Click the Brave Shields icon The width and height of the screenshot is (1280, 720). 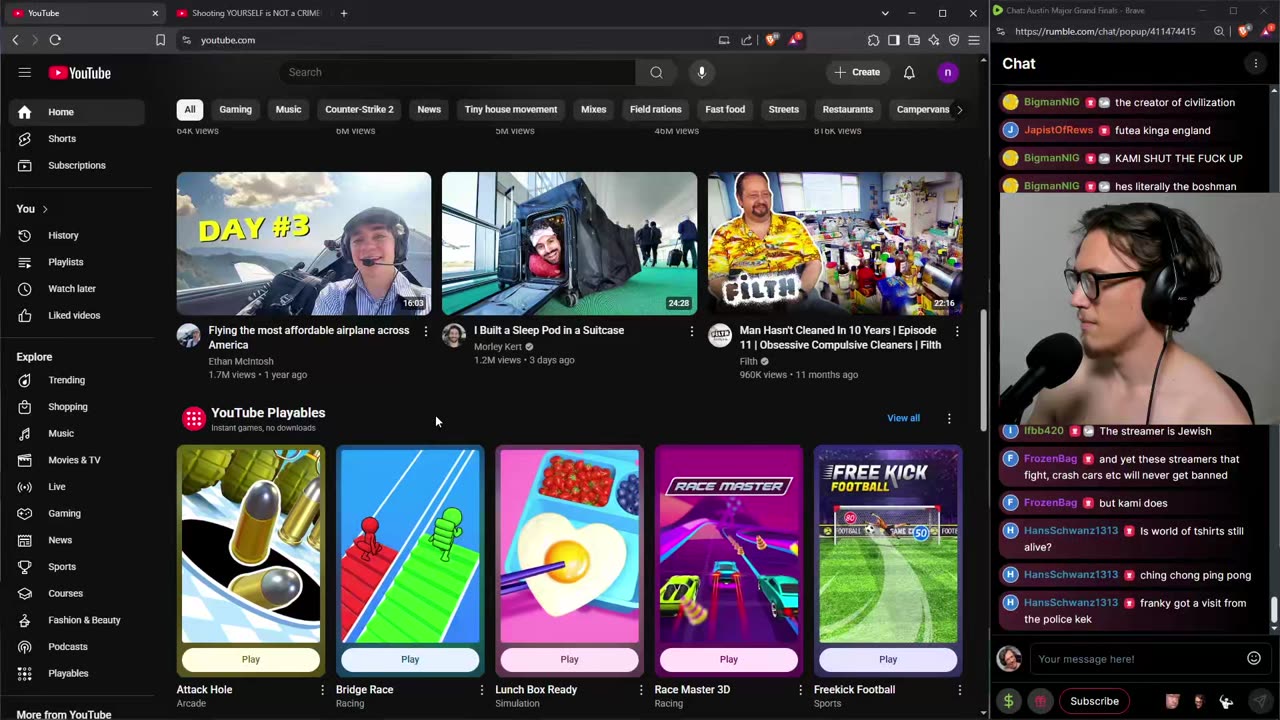[x=771, y=40]
